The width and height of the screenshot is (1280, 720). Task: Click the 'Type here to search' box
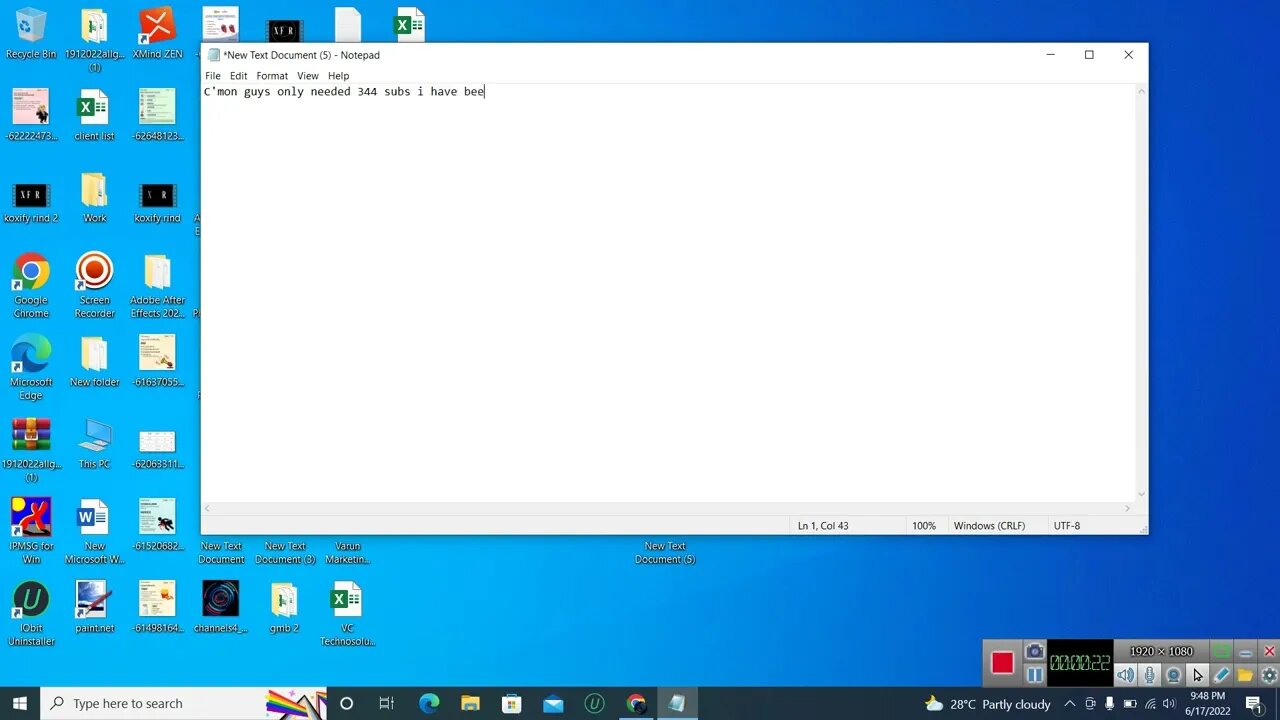coord(184,703)
